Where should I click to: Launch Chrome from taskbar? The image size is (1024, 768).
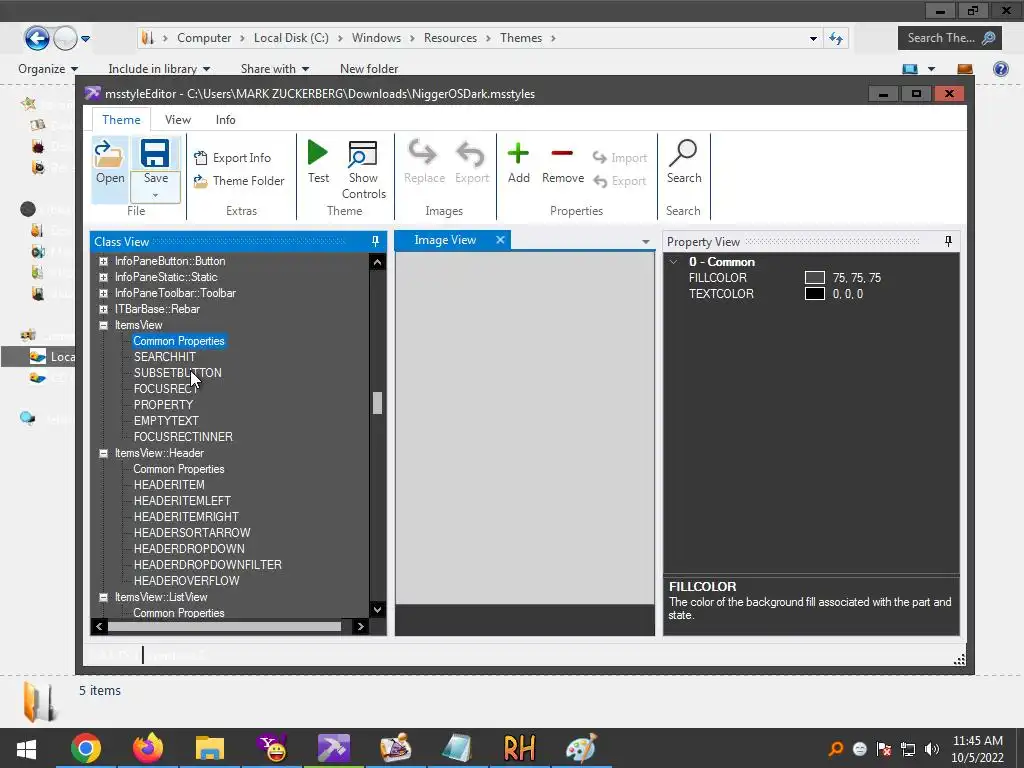coord(86,749)
